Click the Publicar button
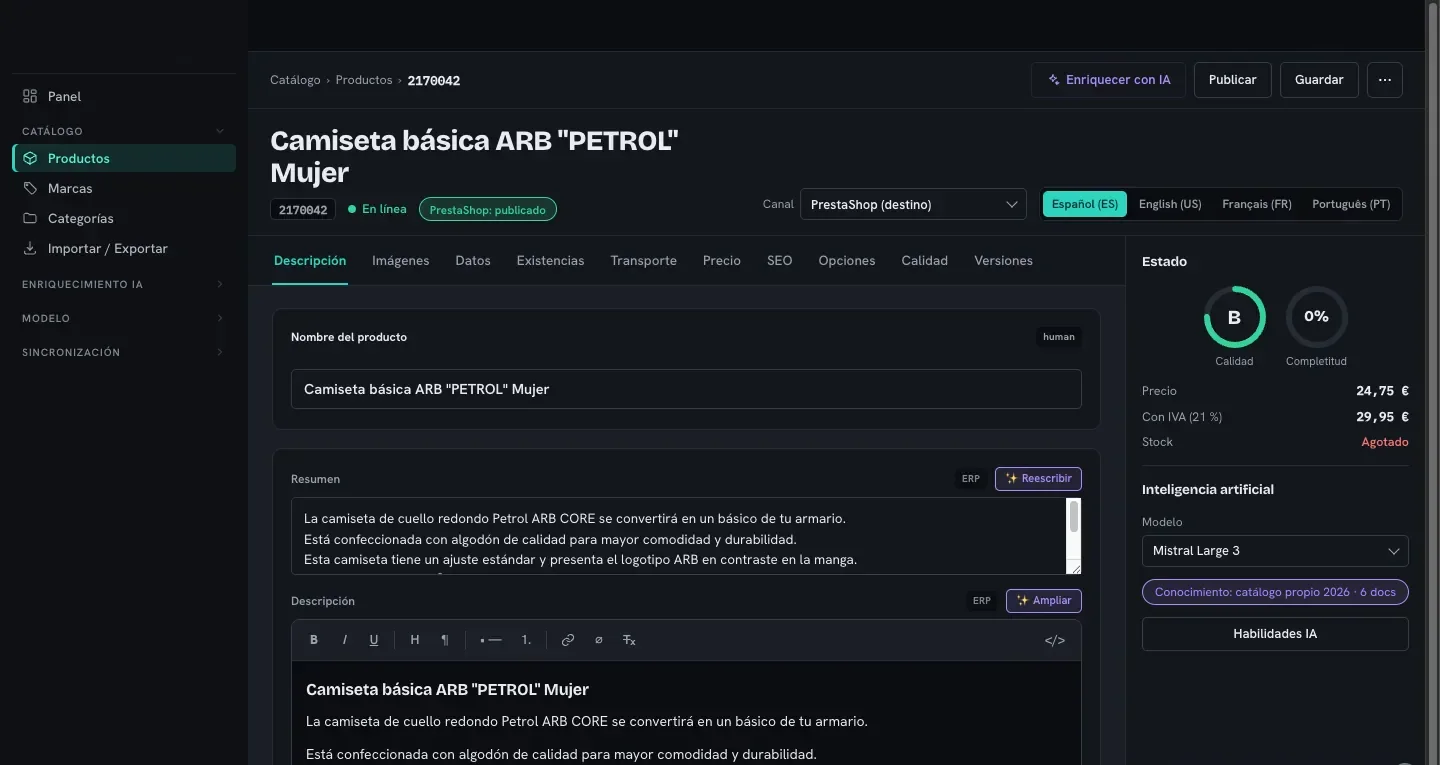 1232,80
